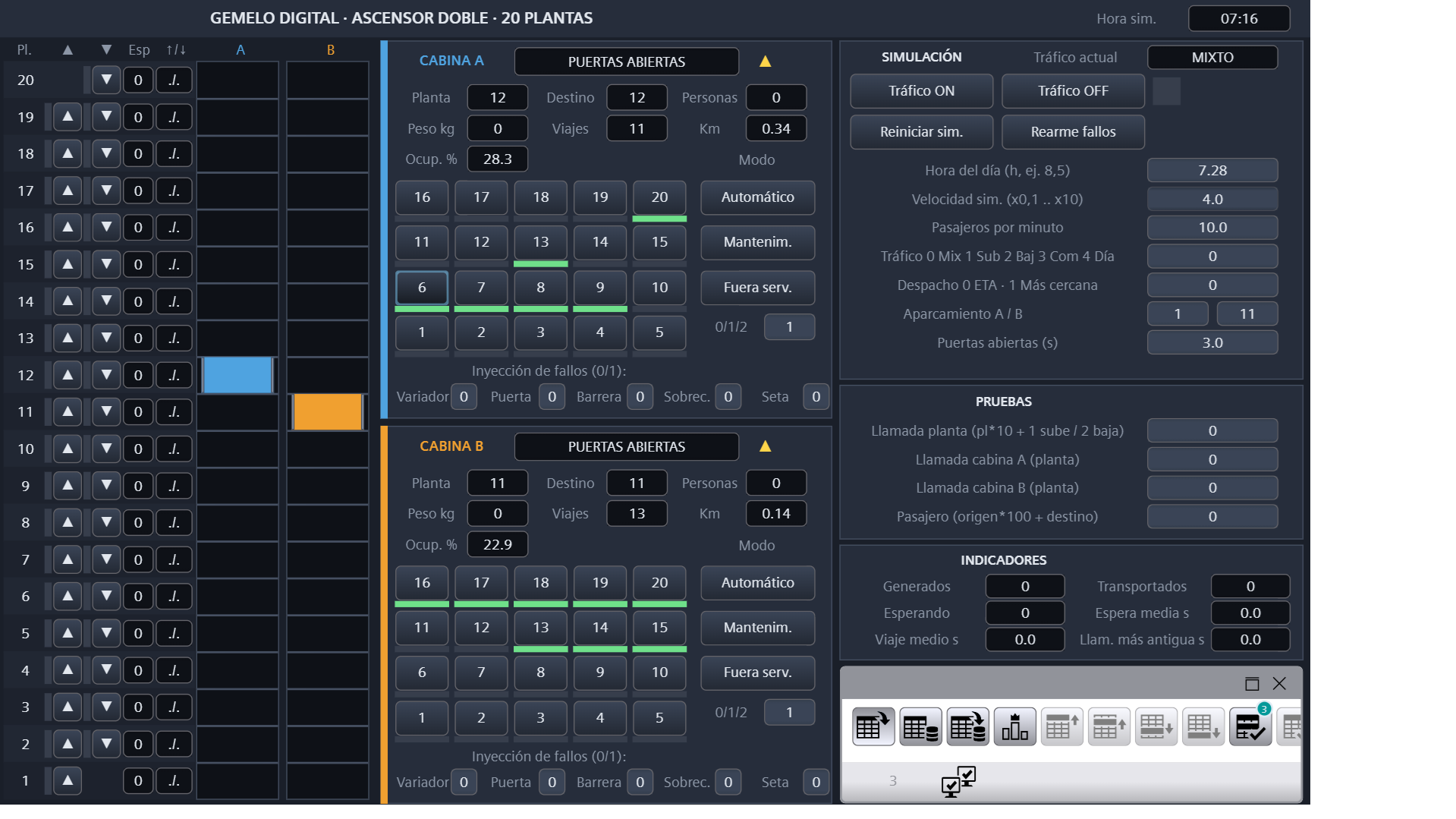This screenshot has height=819, width=1456.
Task: Toggle Seta fault value in Cabina A
Action: click(x=816, y=396)
